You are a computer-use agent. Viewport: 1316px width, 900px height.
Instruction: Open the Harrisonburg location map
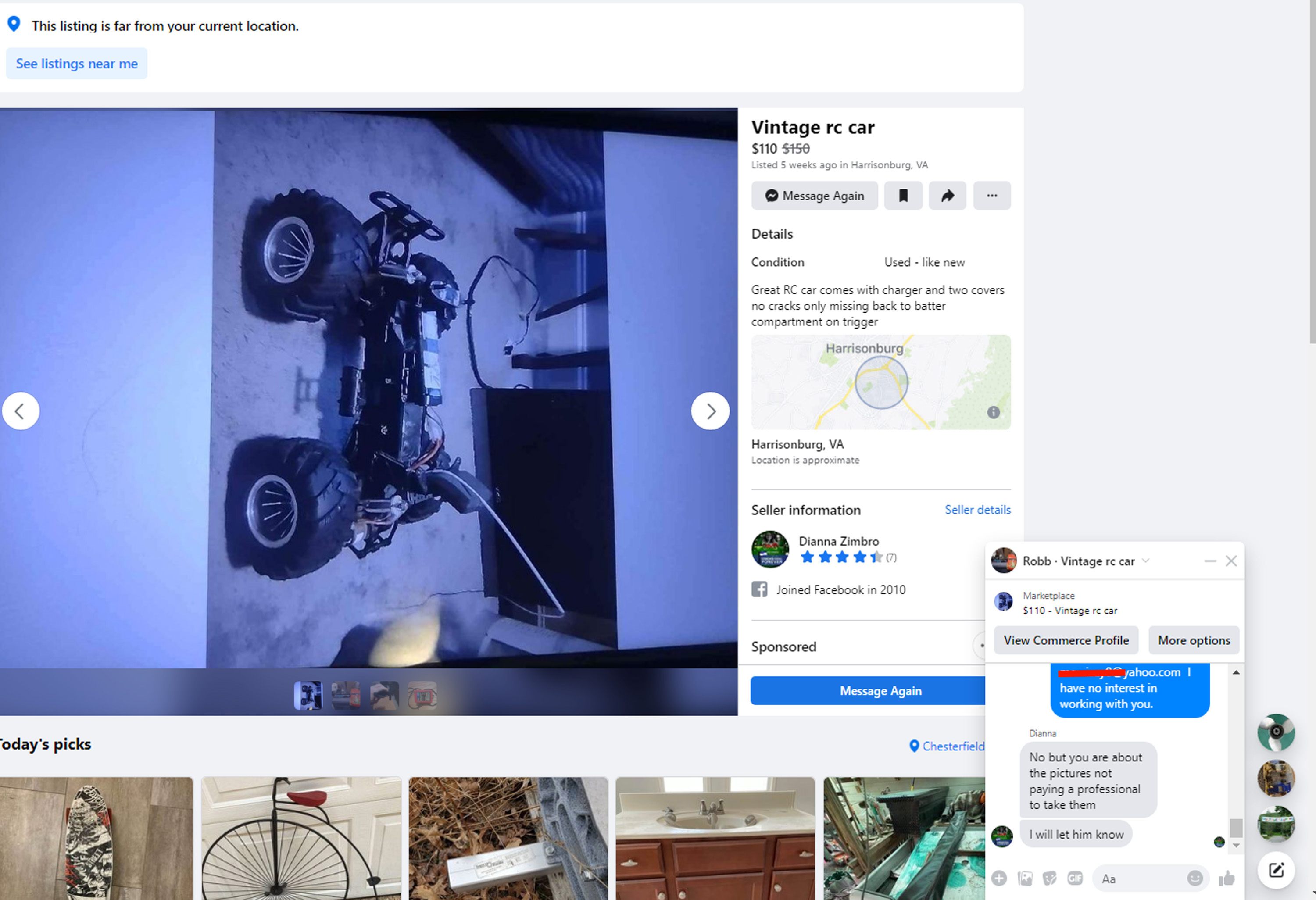click(x=880, y=382)
